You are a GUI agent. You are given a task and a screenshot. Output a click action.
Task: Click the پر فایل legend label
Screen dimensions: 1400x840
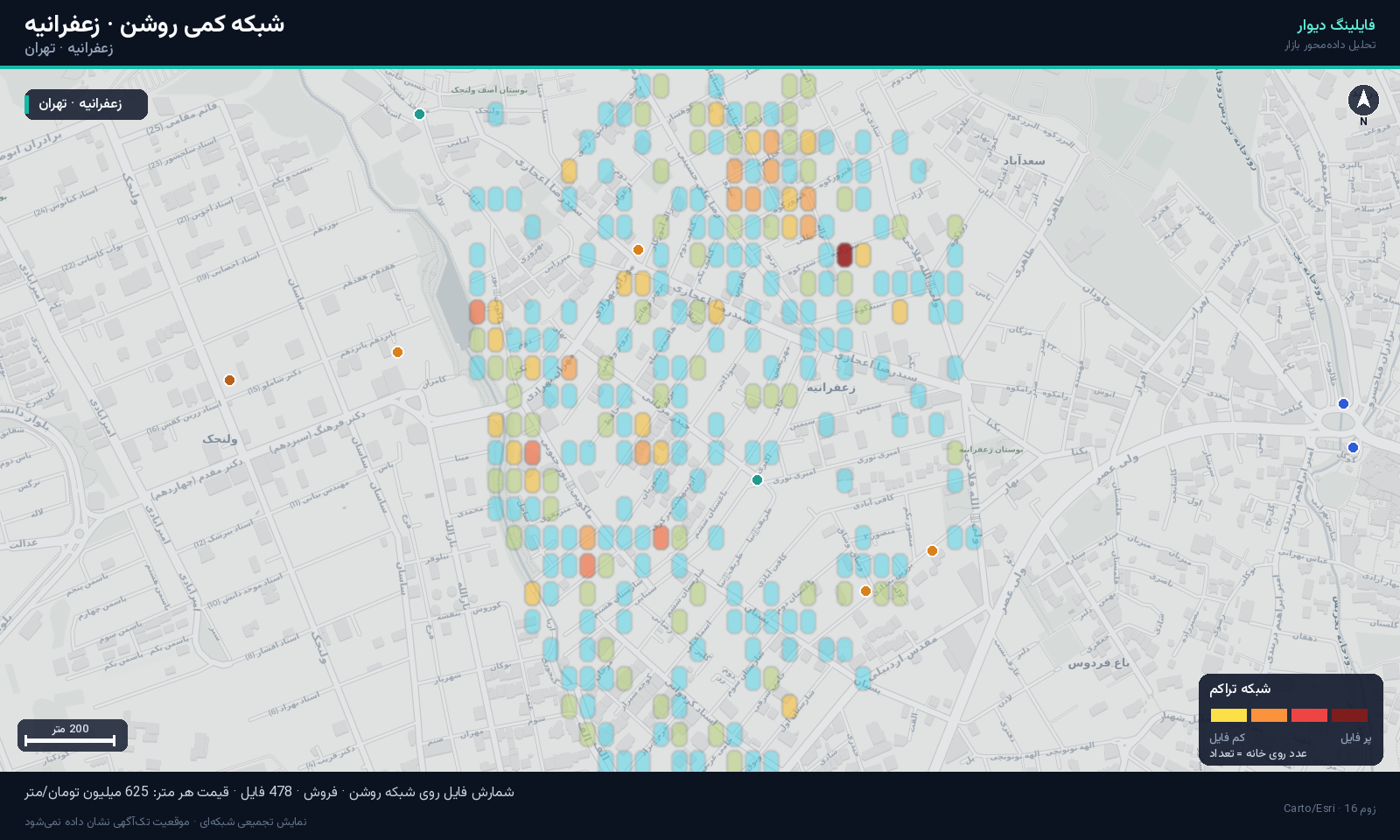pos(1356,738)
